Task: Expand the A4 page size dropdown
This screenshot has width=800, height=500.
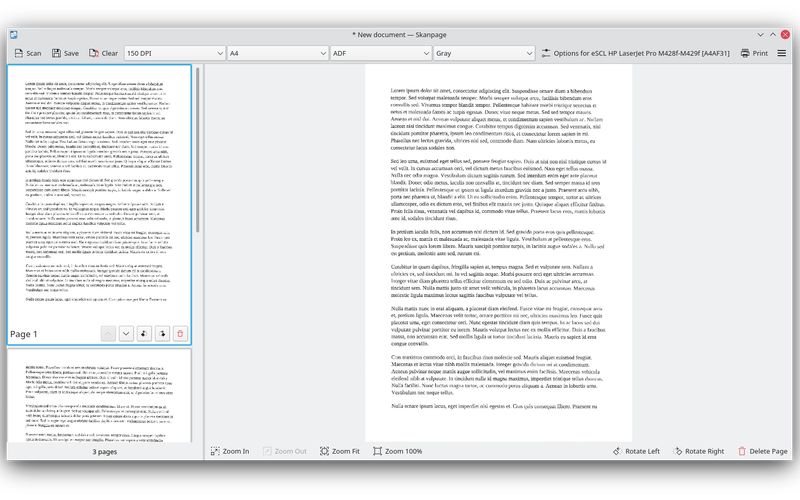Action: click(278, 53)
